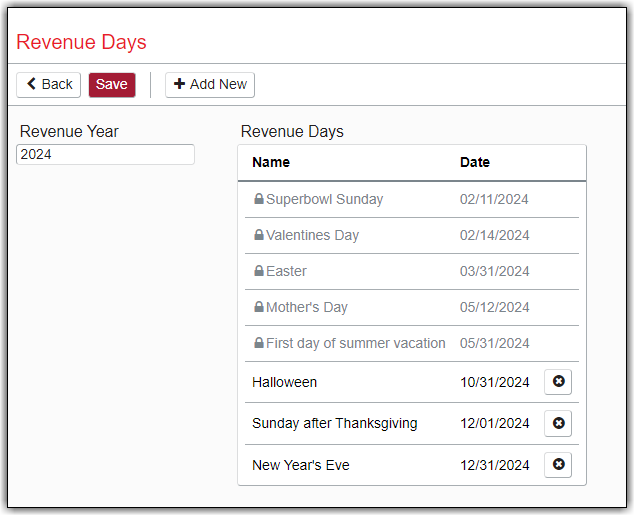Viewport: 635px width, 516px height.
Task: Click the Halloween date 10/31/2024
Action: [x=494, y=382]
